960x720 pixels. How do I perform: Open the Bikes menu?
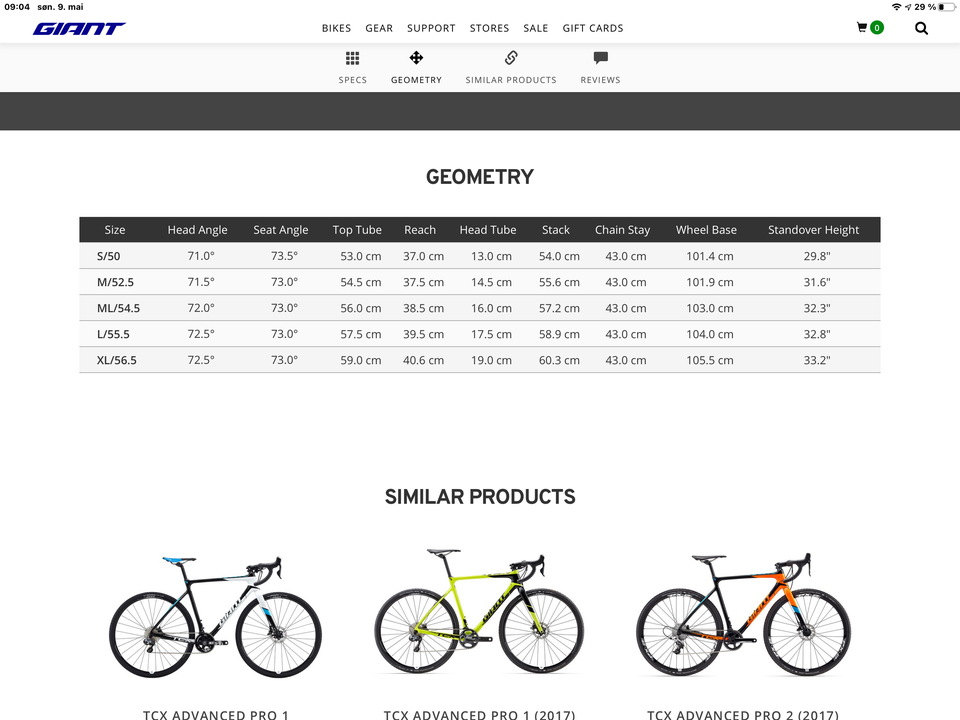coord(336,28)
